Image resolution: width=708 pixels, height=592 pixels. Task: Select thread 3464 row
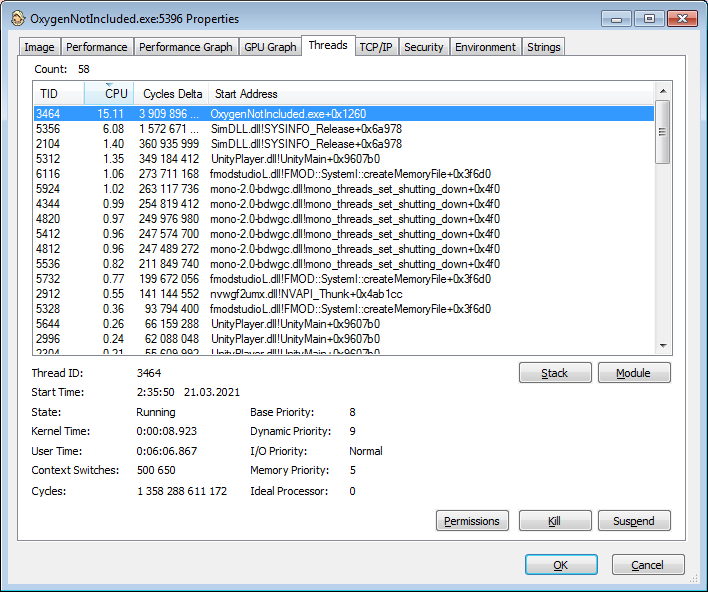344,114
